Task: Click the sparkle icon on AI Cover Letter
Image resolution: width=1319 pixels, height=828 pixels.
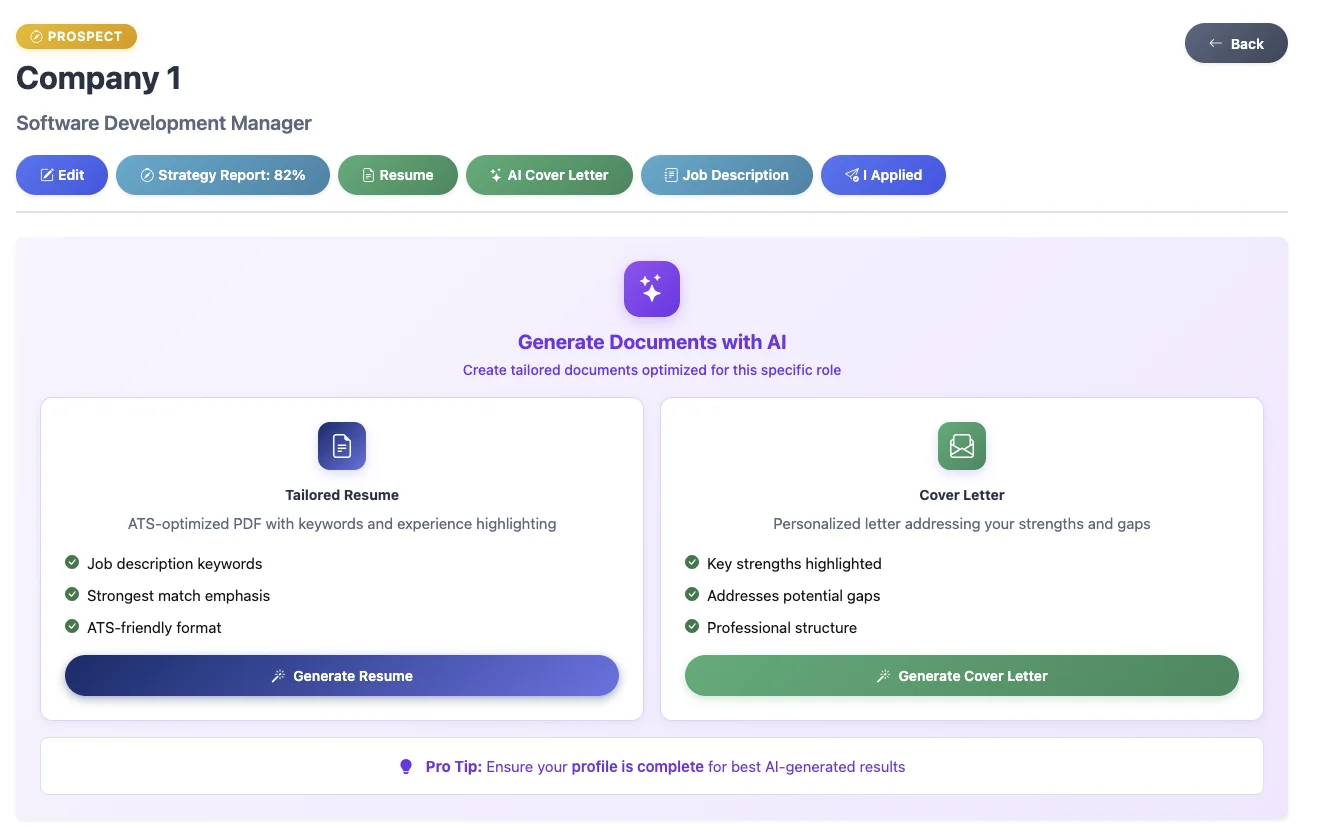Action: click(x=495, y=175)
